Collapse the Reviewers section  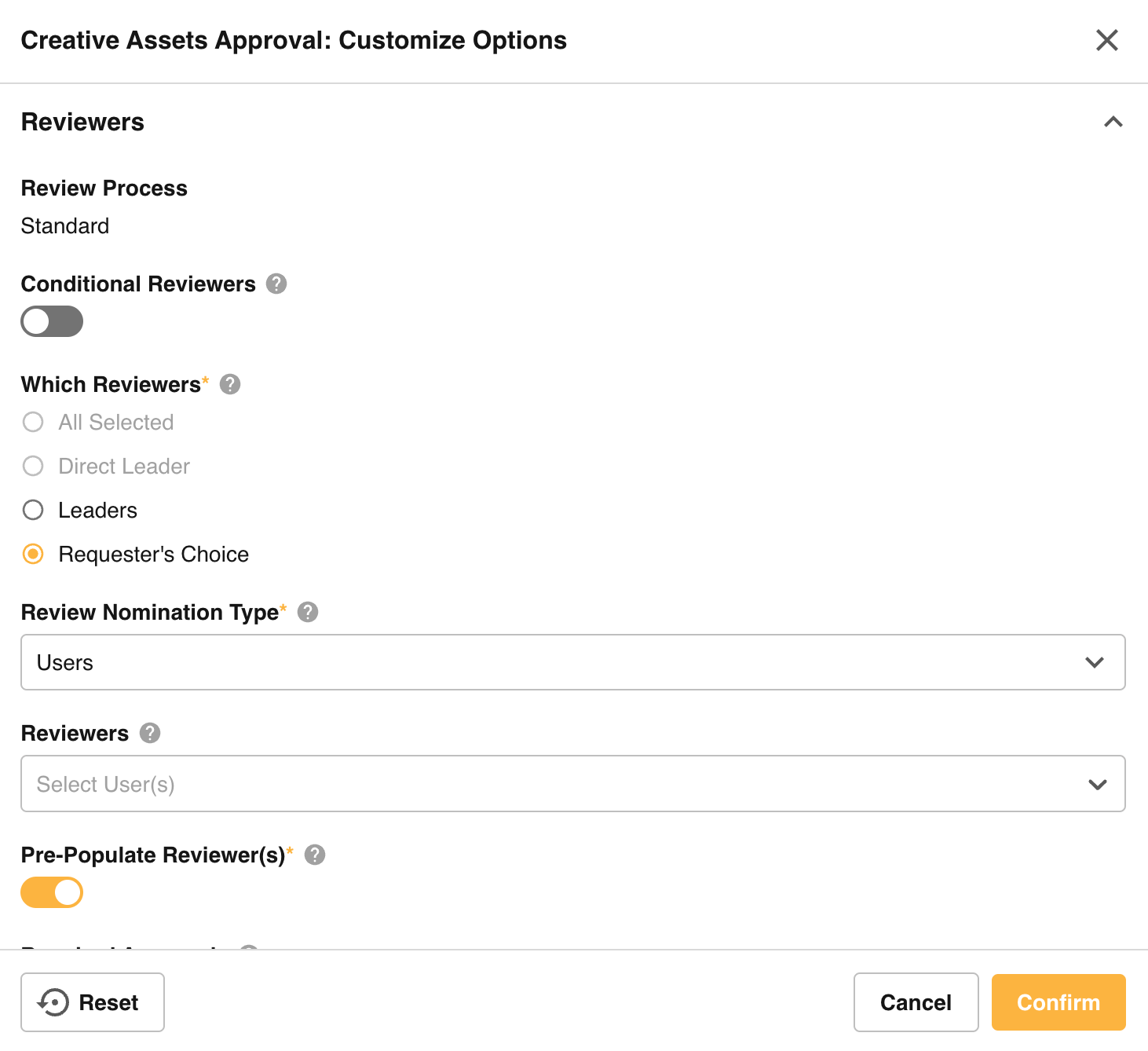point(1113,122)
